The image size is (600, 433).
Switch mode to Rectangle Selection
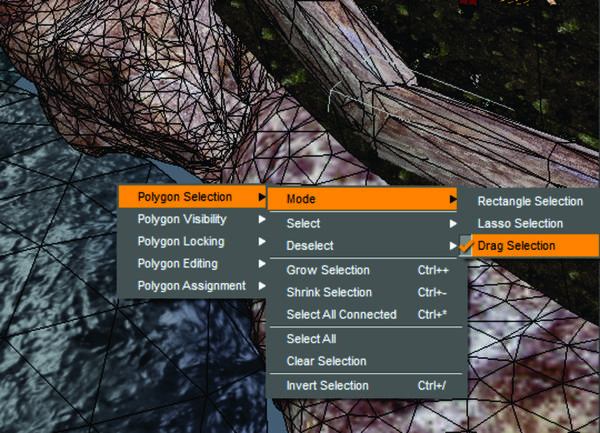pyautogui.click(x=530, y=201)
